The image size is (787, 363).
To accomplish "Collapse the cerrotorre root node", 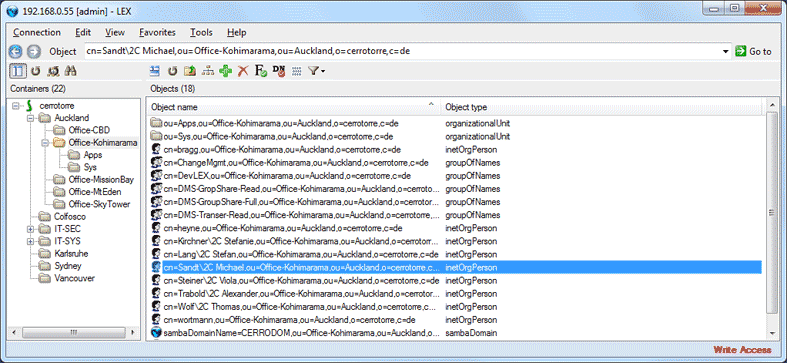I will 16,106.
